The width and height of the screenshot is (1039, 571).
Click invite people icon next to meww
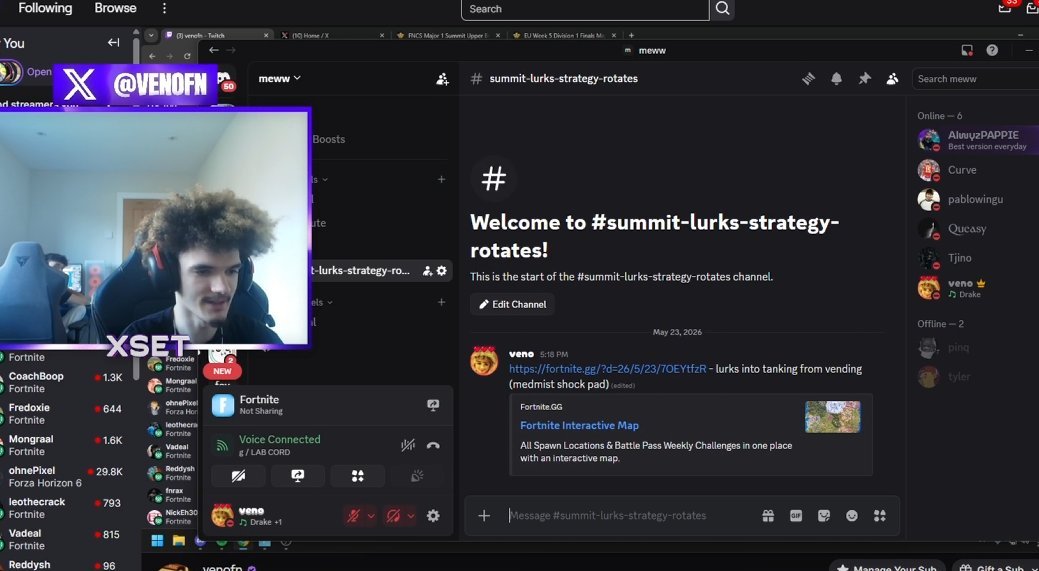(442, 79)
